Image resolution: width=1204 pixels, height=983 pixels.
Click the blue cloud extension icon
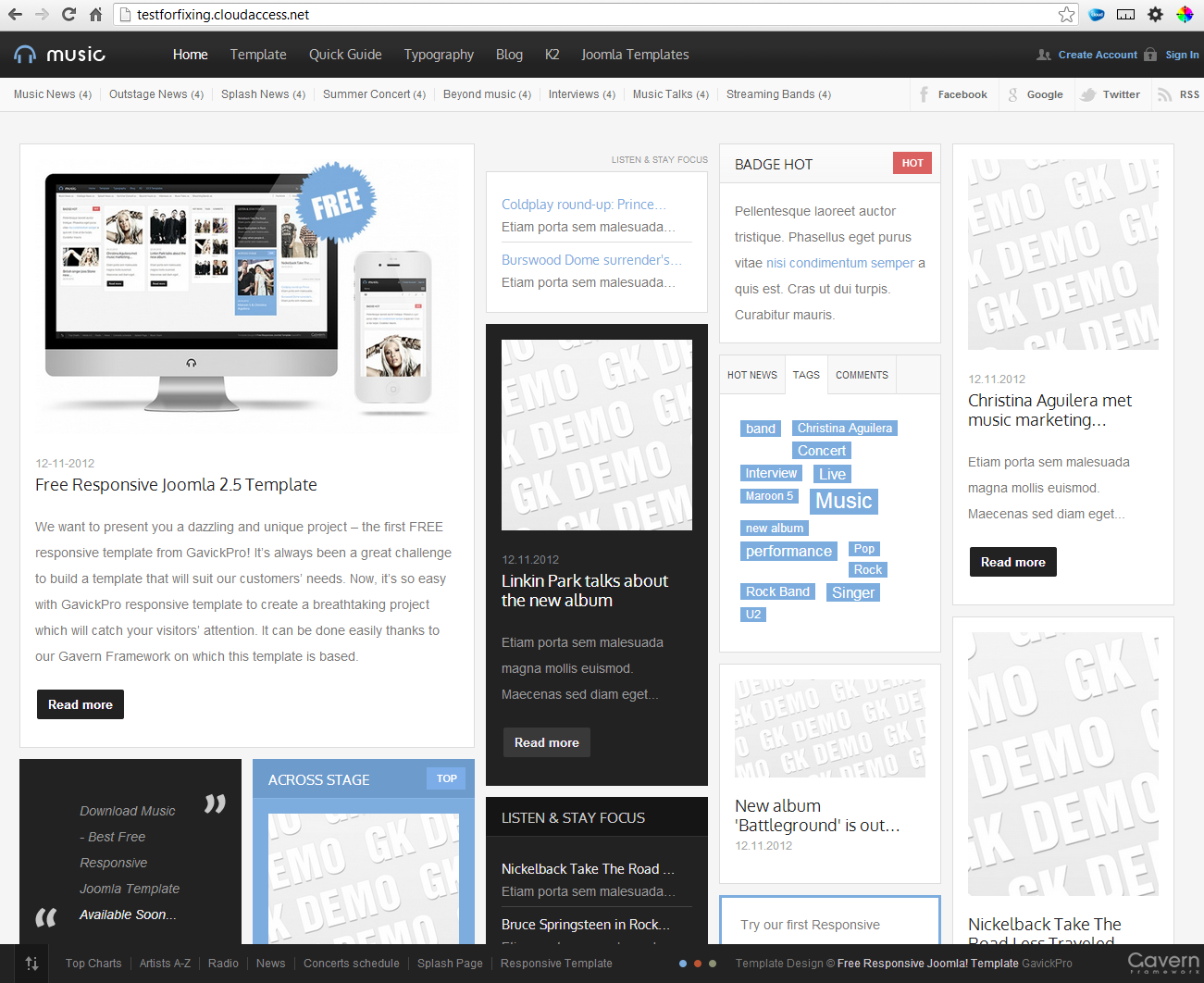pos(1097,14)
